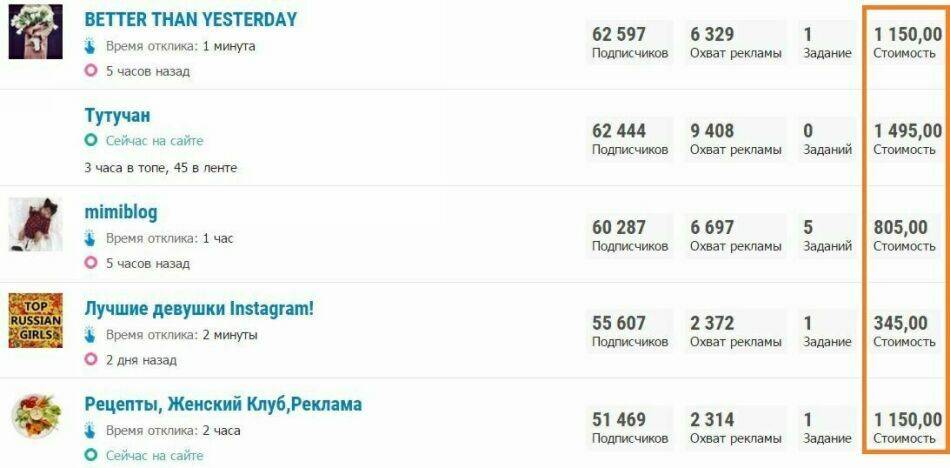Select the 1 495,00 Стоимость price cell
Image resolution: width=950 pixels, height=468 pixels.
[907, 138]
